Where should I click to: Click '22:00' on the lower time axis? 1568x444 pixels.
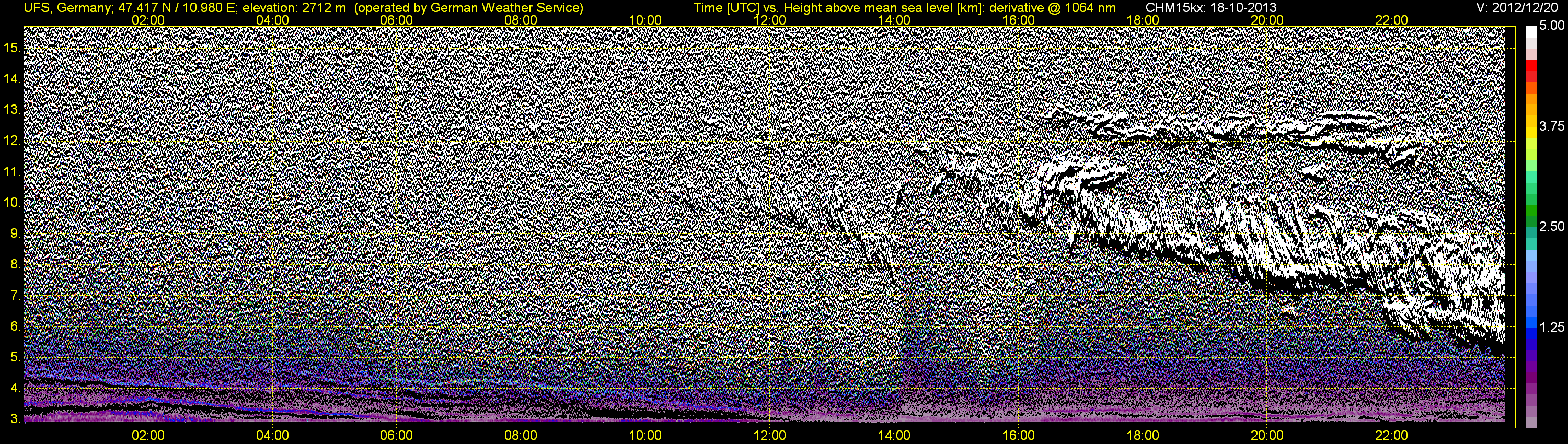(1391, 436)
